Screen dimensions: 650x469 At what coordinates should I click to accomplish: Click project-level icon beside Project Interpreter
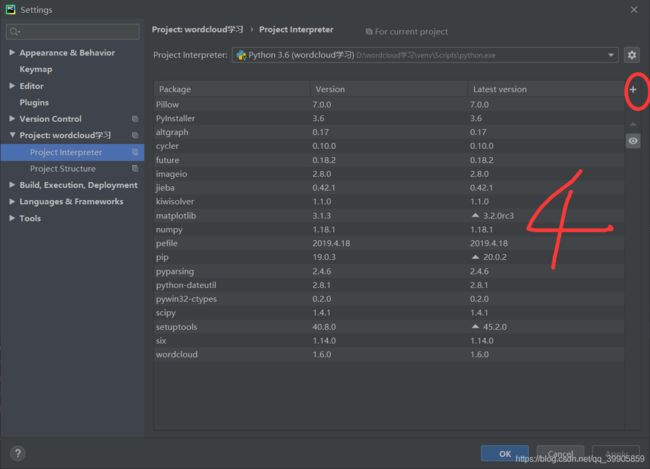pos(135,152)
